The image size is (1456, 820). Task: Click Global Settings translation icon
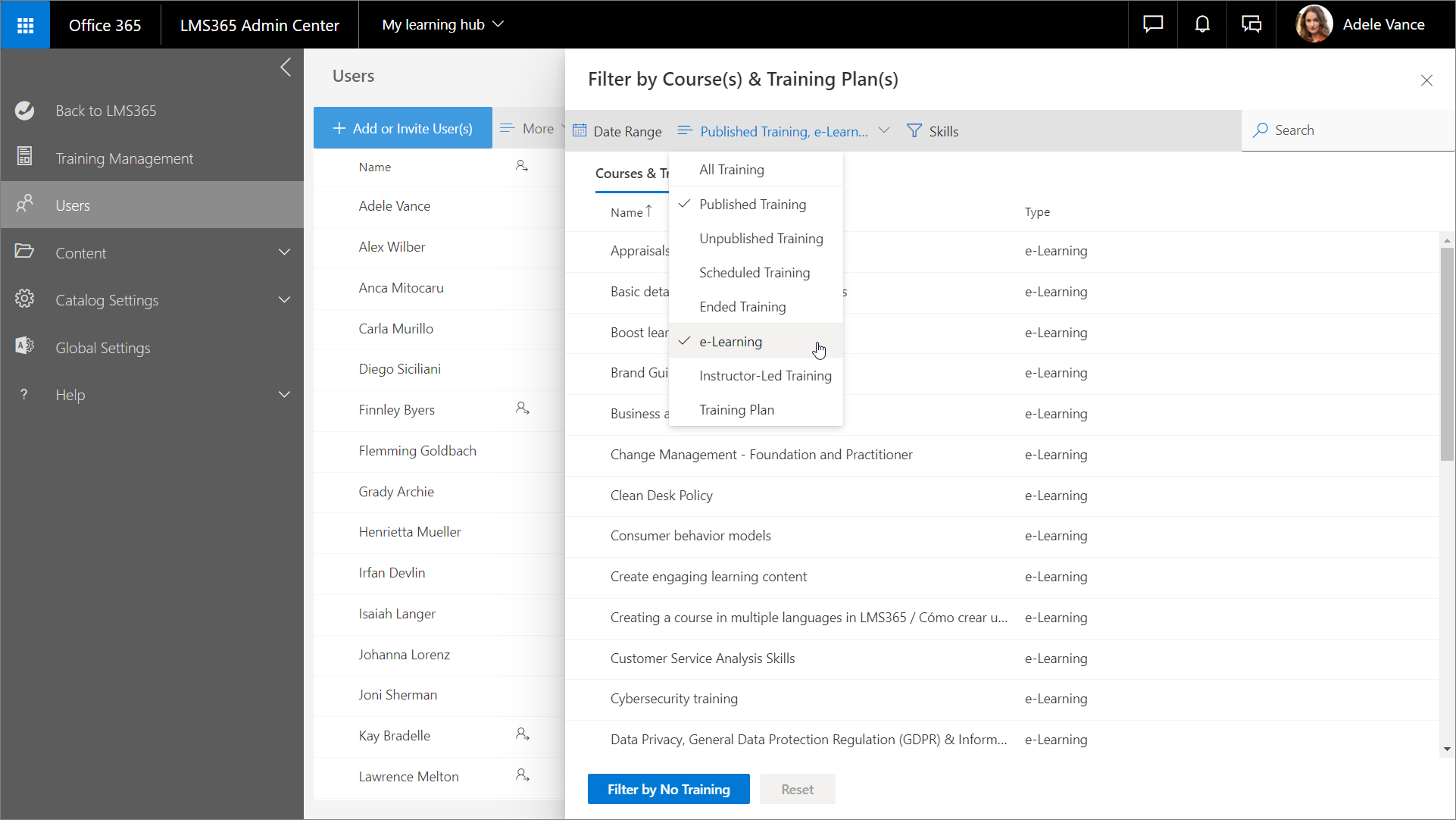[x=24, y=346]
